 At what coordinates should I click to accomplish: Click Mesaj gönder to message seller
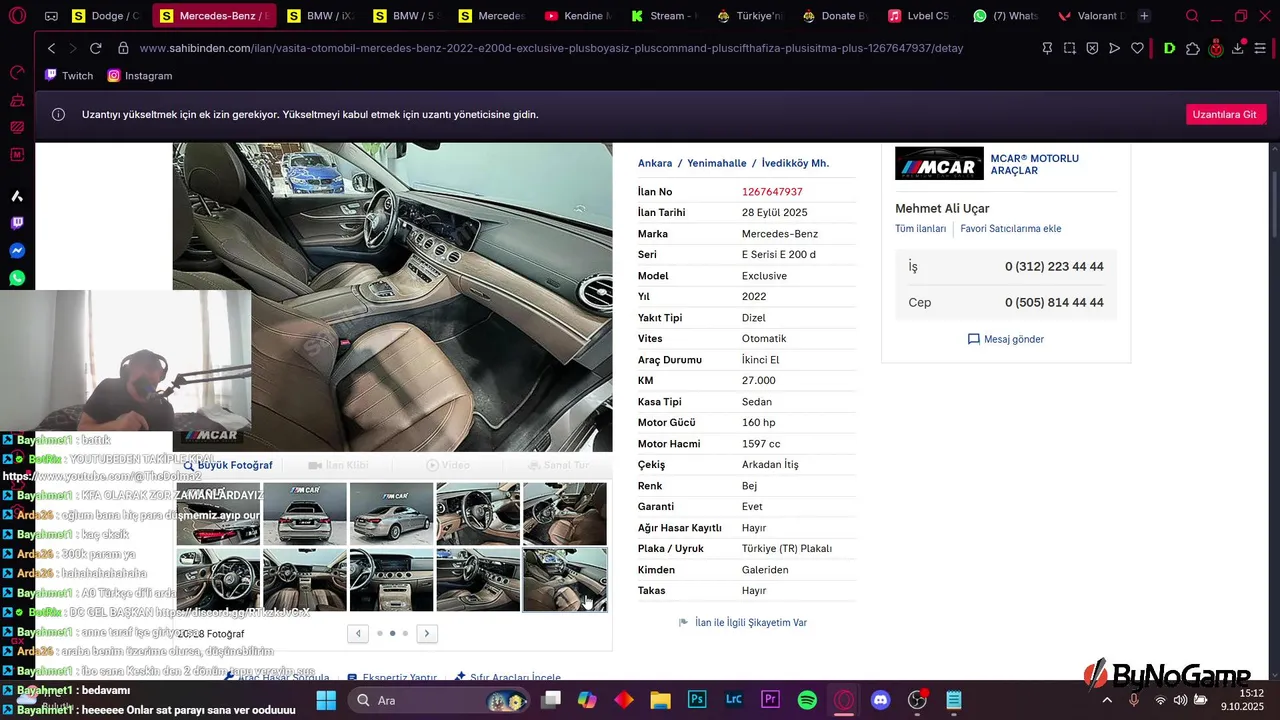(1006, 339)
